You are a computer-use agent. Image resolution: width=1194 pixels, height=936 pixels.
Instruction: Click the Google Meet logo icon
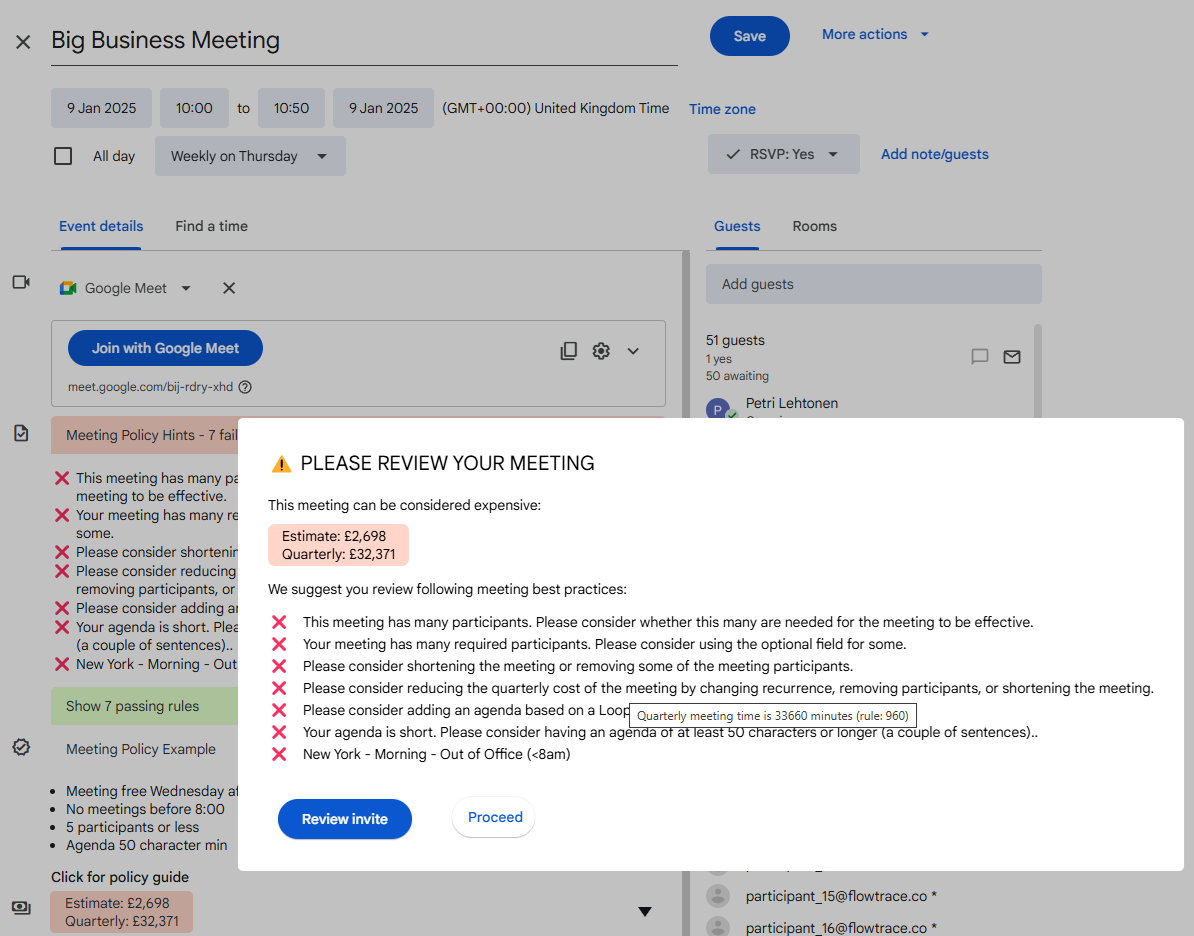coord(68,287)
